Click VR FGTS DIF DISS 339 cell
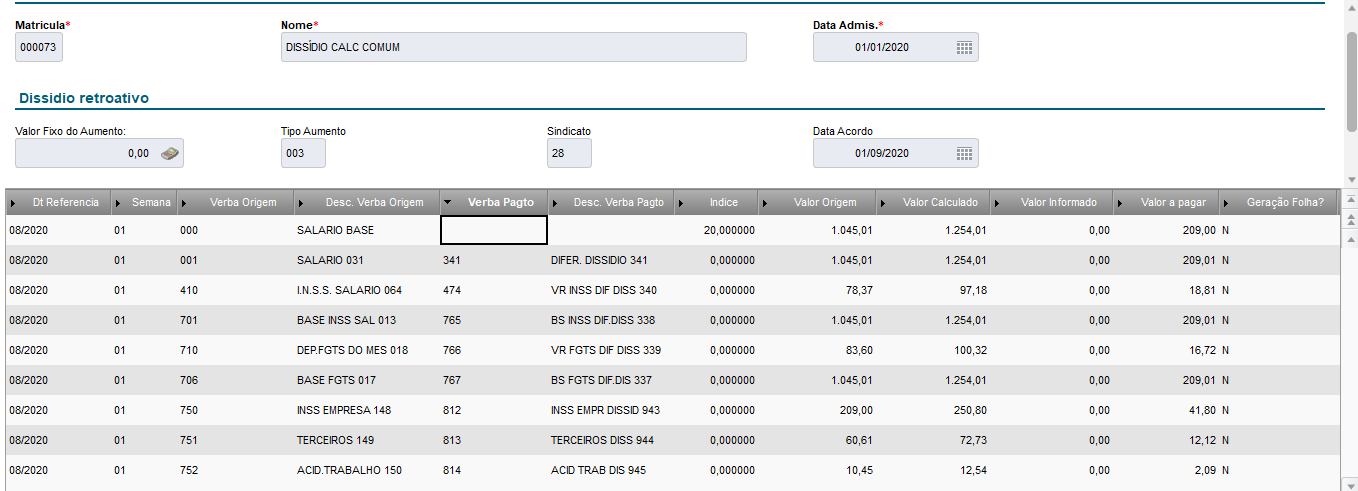This screenshot has width=1358, height=491. tap(611, 350)
